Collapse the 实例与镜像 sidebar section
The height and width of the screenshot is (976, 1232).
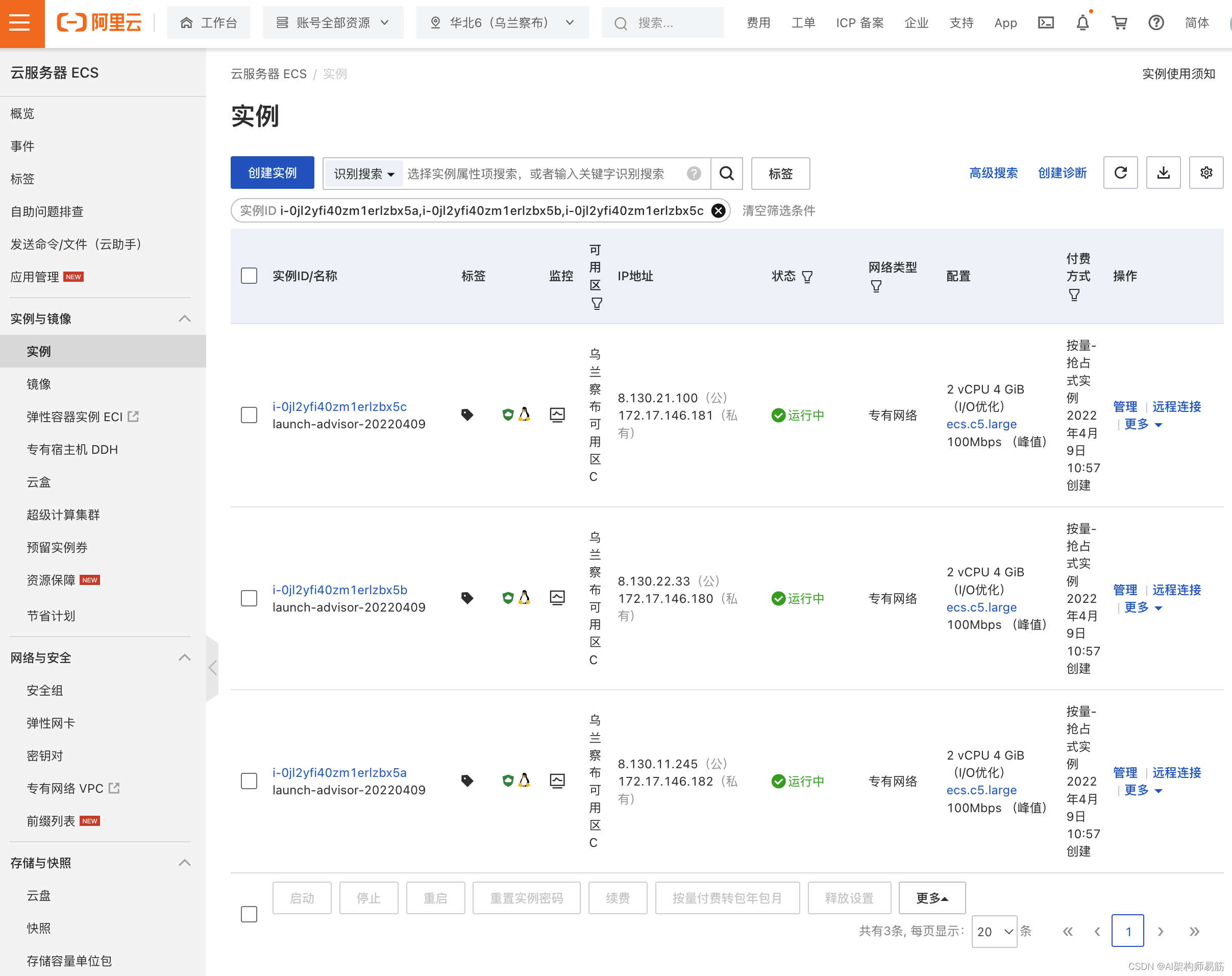(x=184, y=319)
